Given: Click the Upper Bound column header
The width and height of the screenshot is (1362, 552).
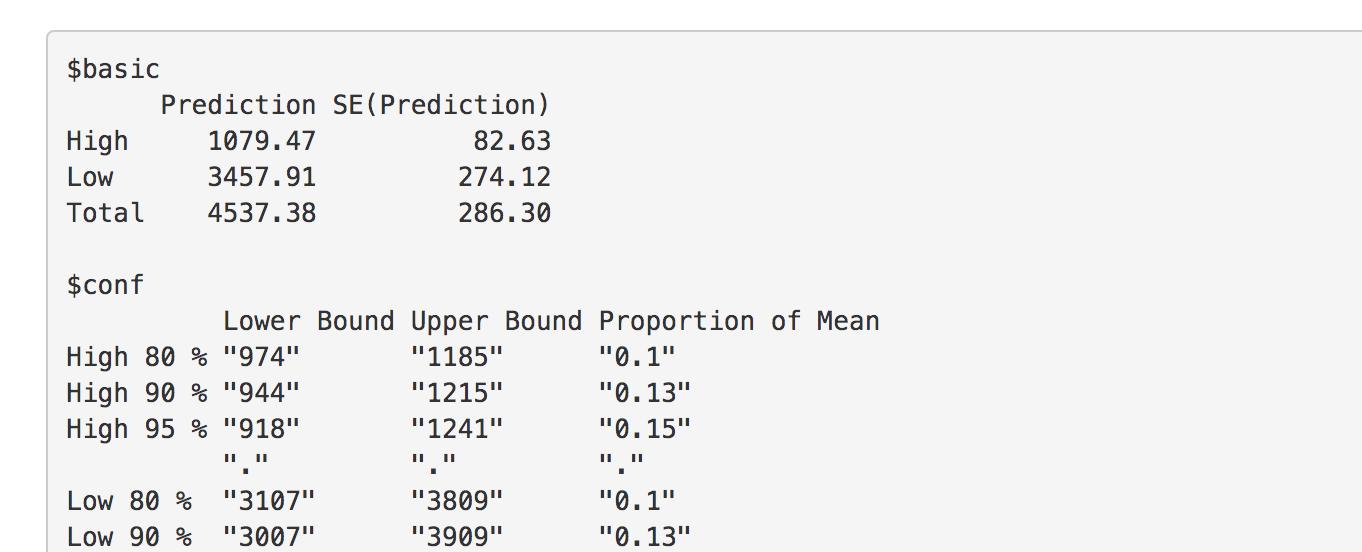Looking at the screenshot, I should [x=496, y=321].
